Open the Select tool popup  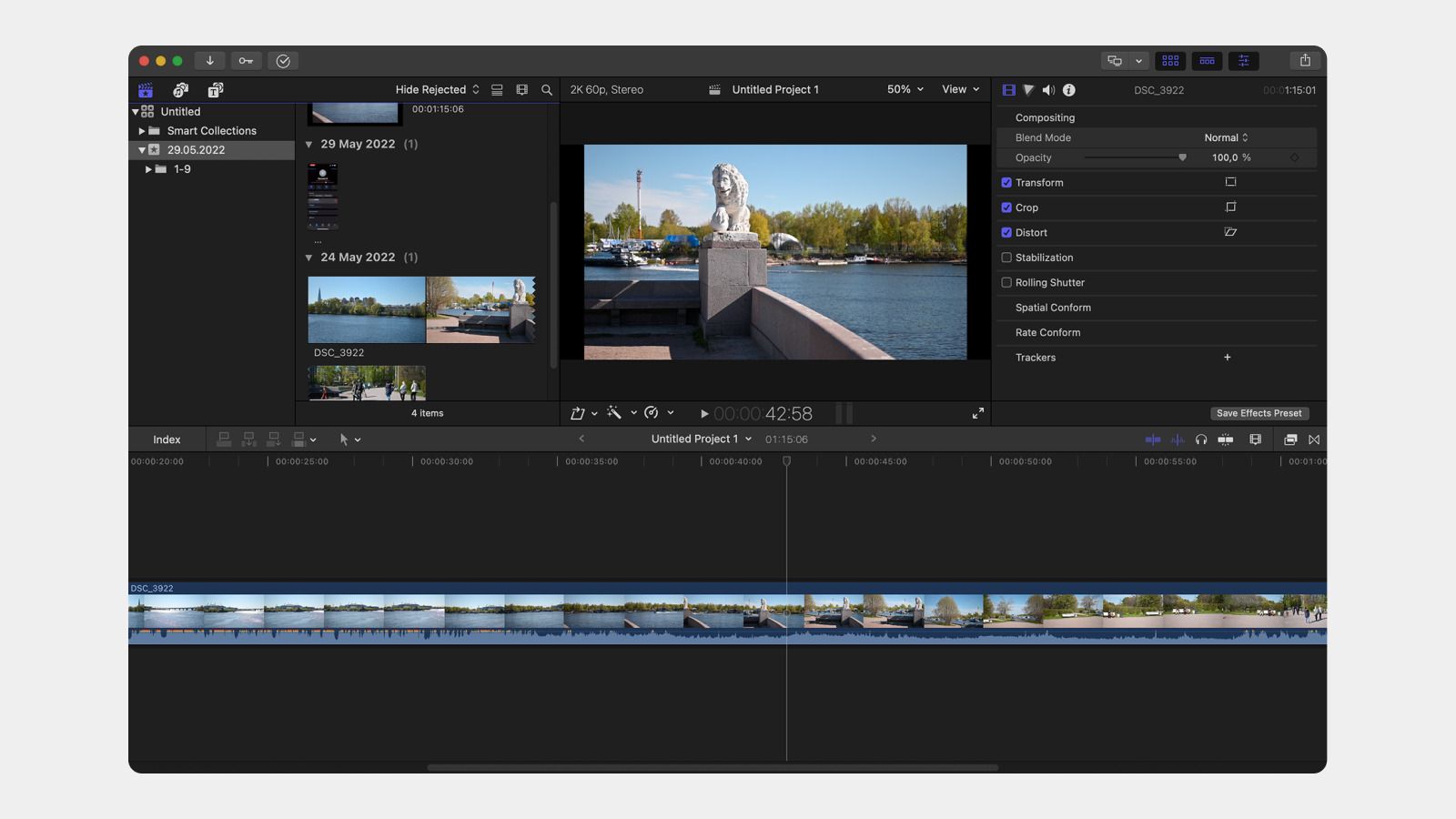tap(350, 440)
